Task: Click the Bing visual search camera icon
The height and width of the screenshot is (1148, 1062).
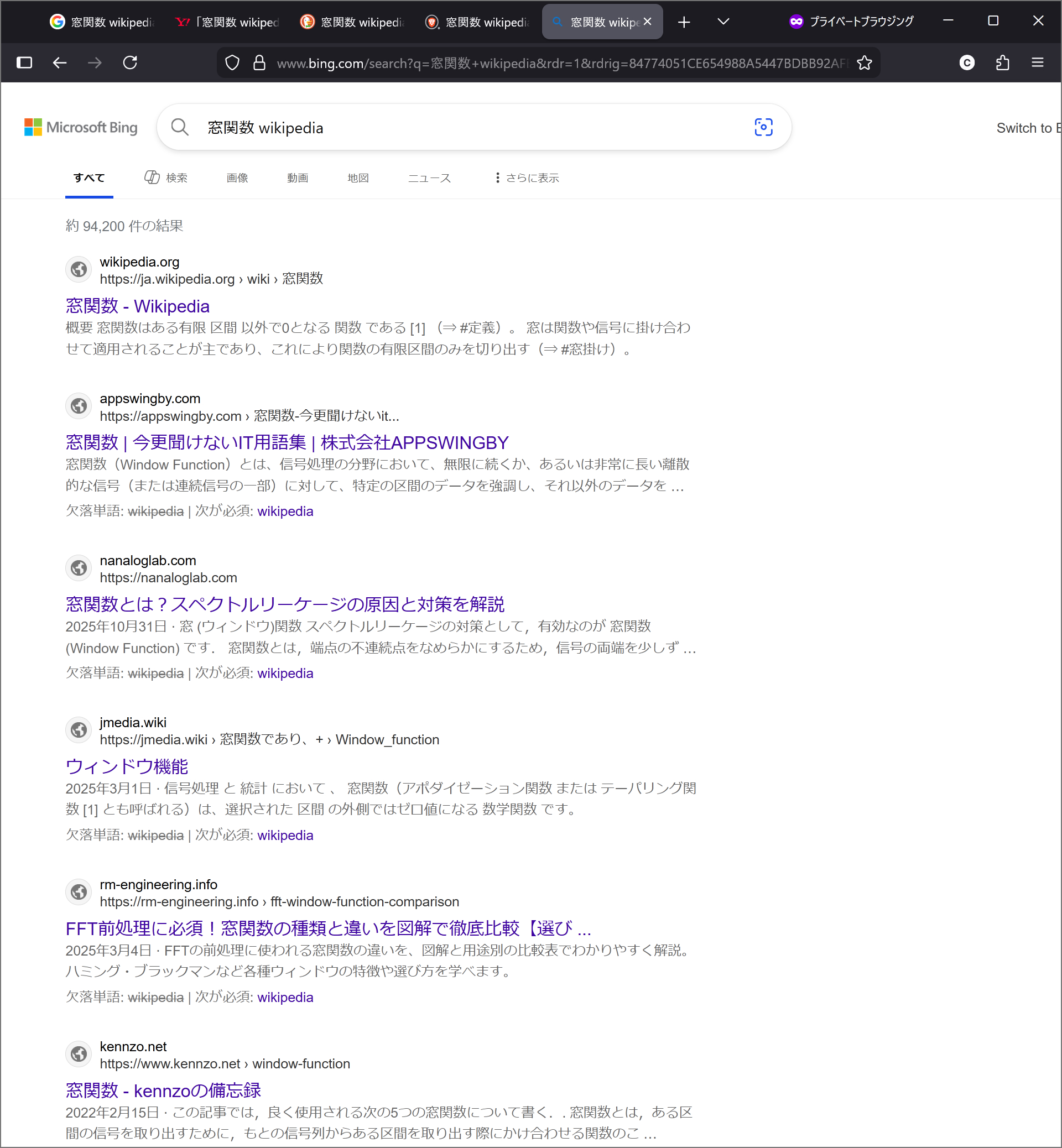Action: point(763,127)
